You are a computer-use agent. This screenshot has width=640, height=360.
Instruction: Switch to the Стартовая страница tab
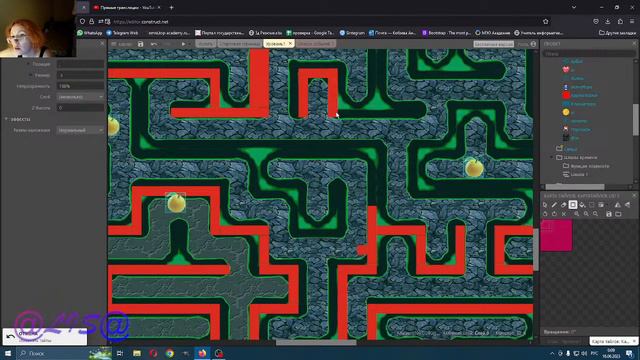[239, 44]
